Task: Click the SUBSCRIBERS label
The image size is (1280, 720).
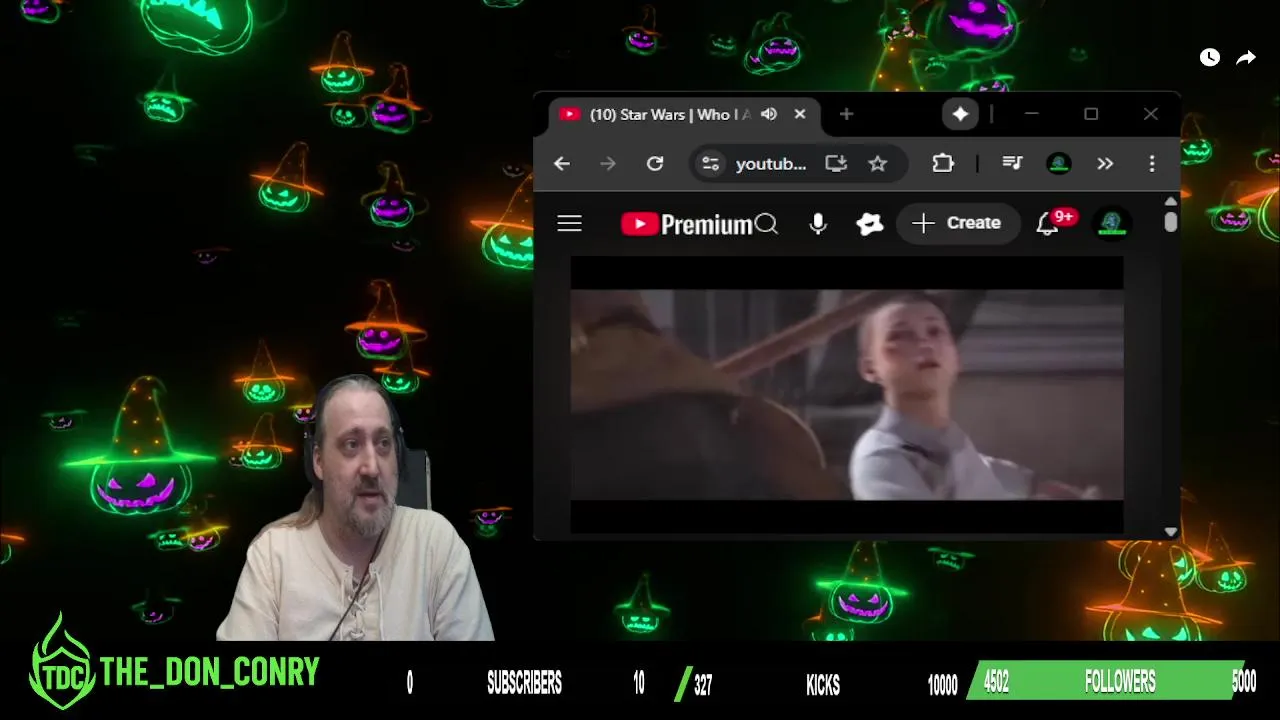Action: click(524, 683)
